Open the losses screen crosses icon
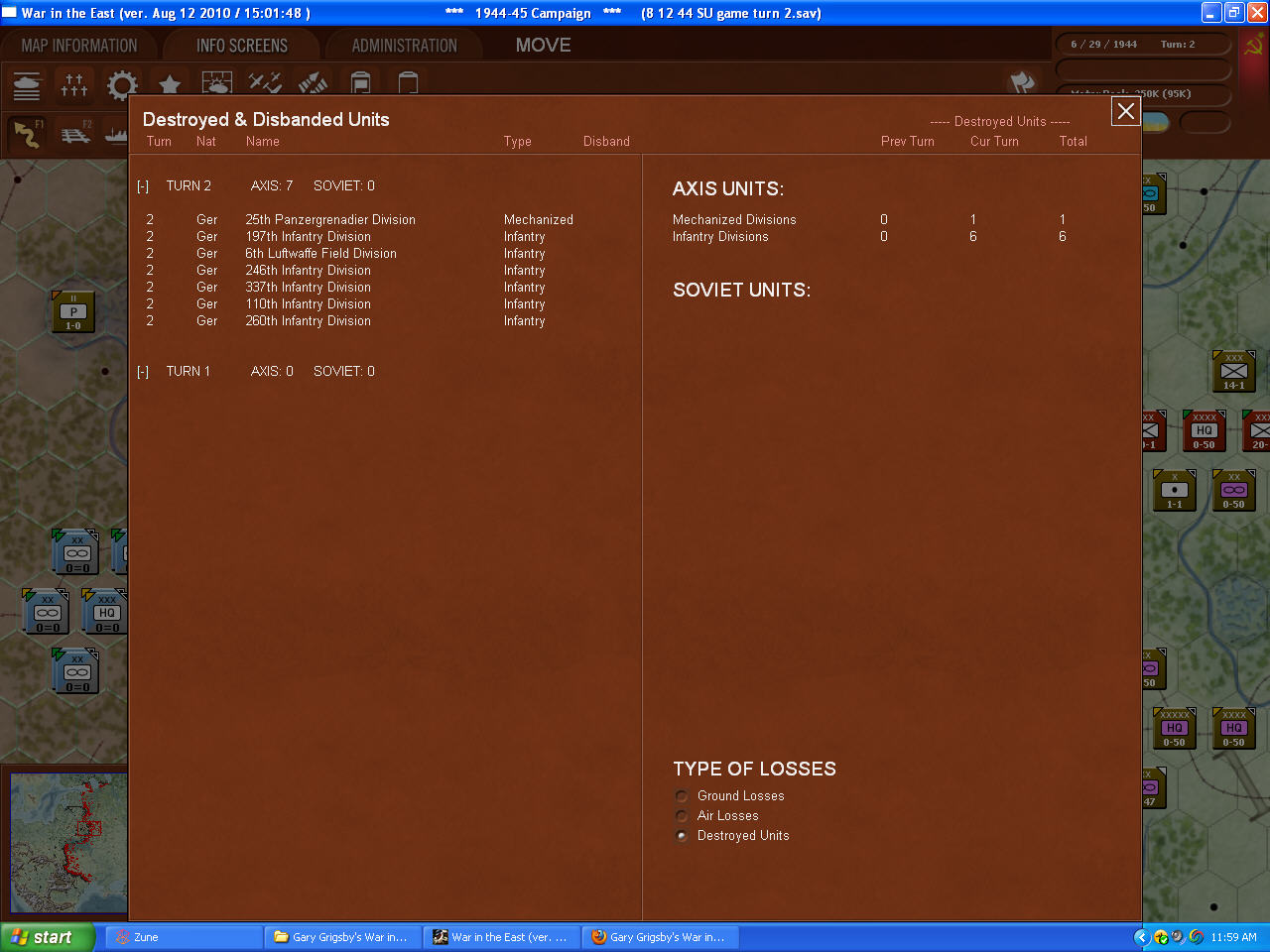 pos(74,86)
